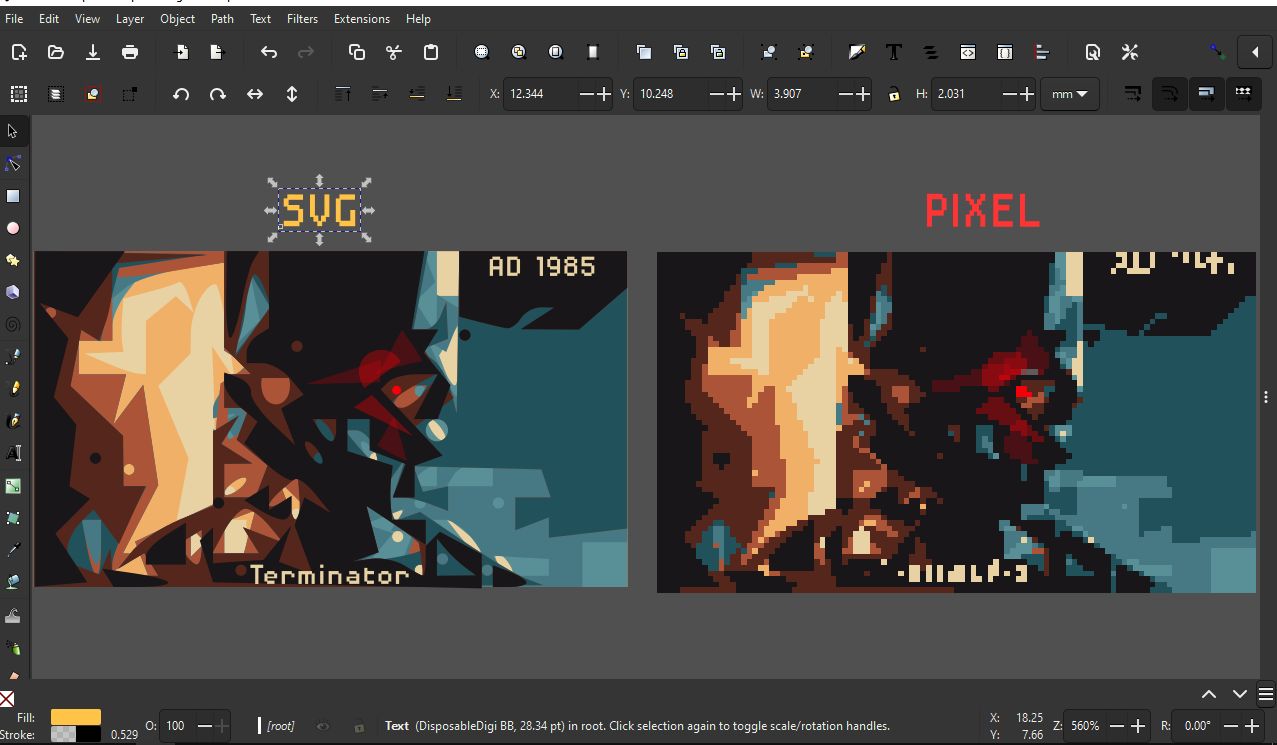Open Text and Font dialog icon
1277x745 pixels.
click(893, 52)
